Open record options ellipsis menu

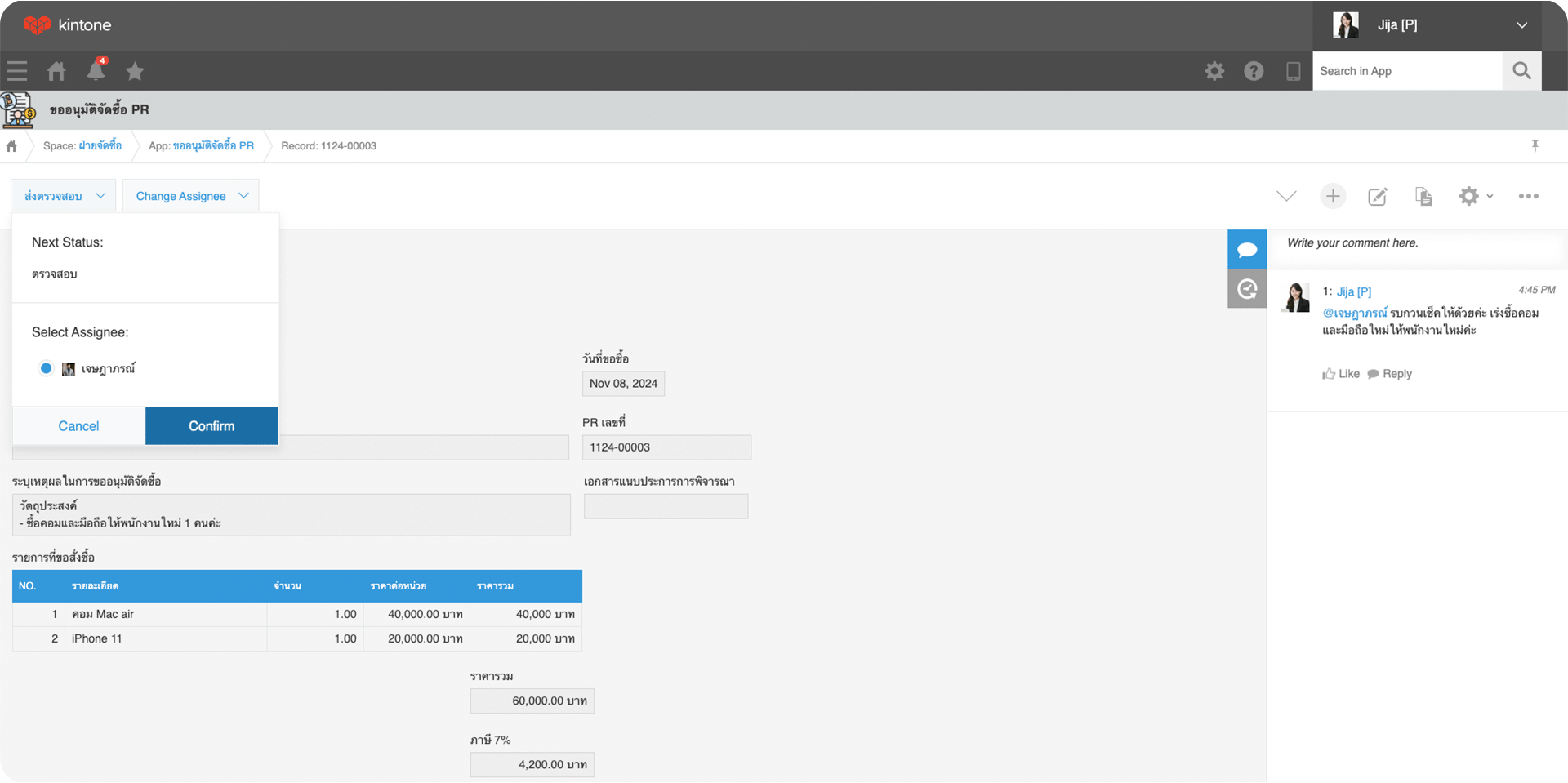tap(1529, 196)
